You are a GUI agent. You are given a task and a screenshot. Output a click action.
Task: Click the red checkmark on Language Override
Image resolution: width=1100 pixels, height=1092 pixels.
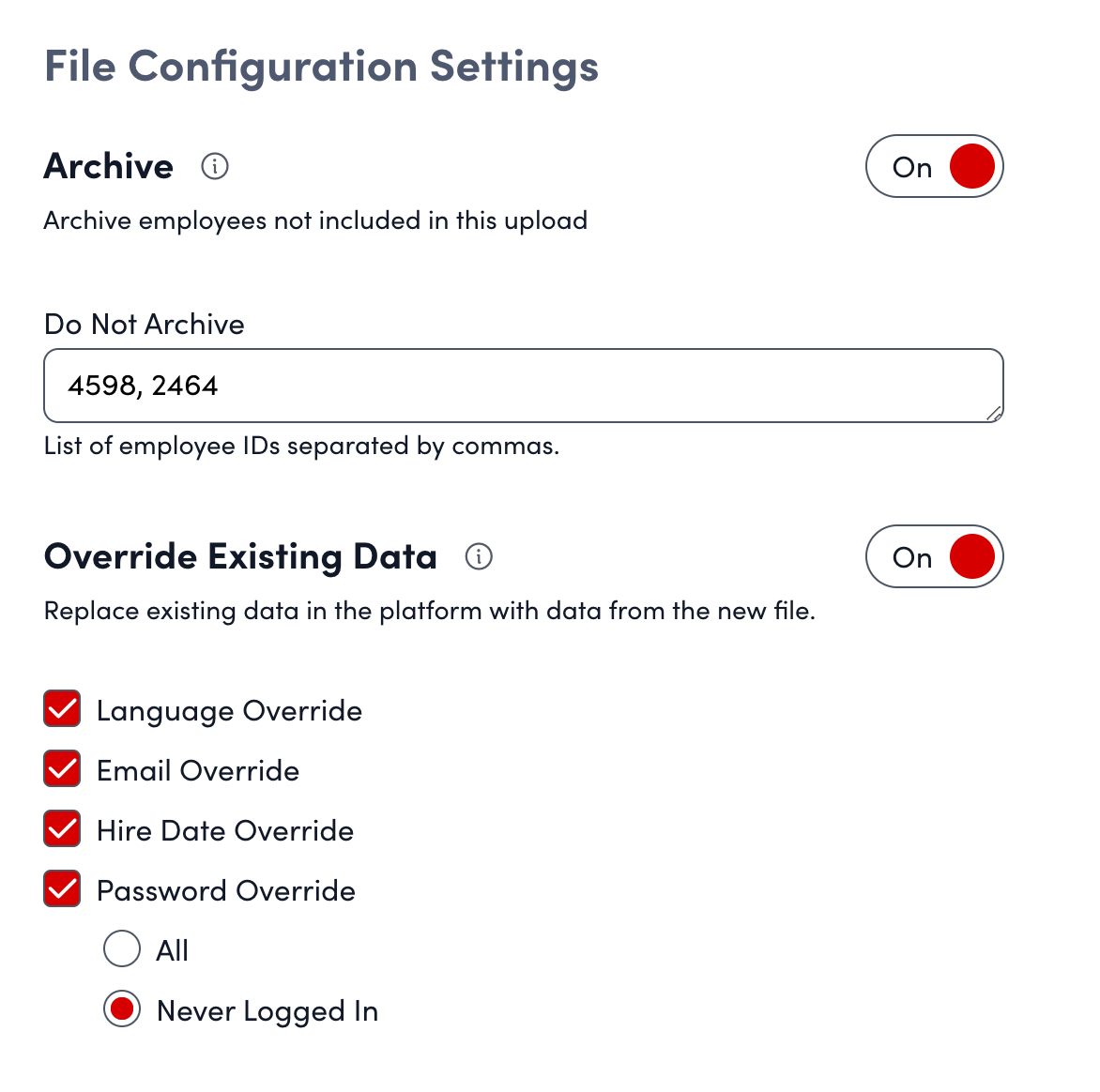61,709
